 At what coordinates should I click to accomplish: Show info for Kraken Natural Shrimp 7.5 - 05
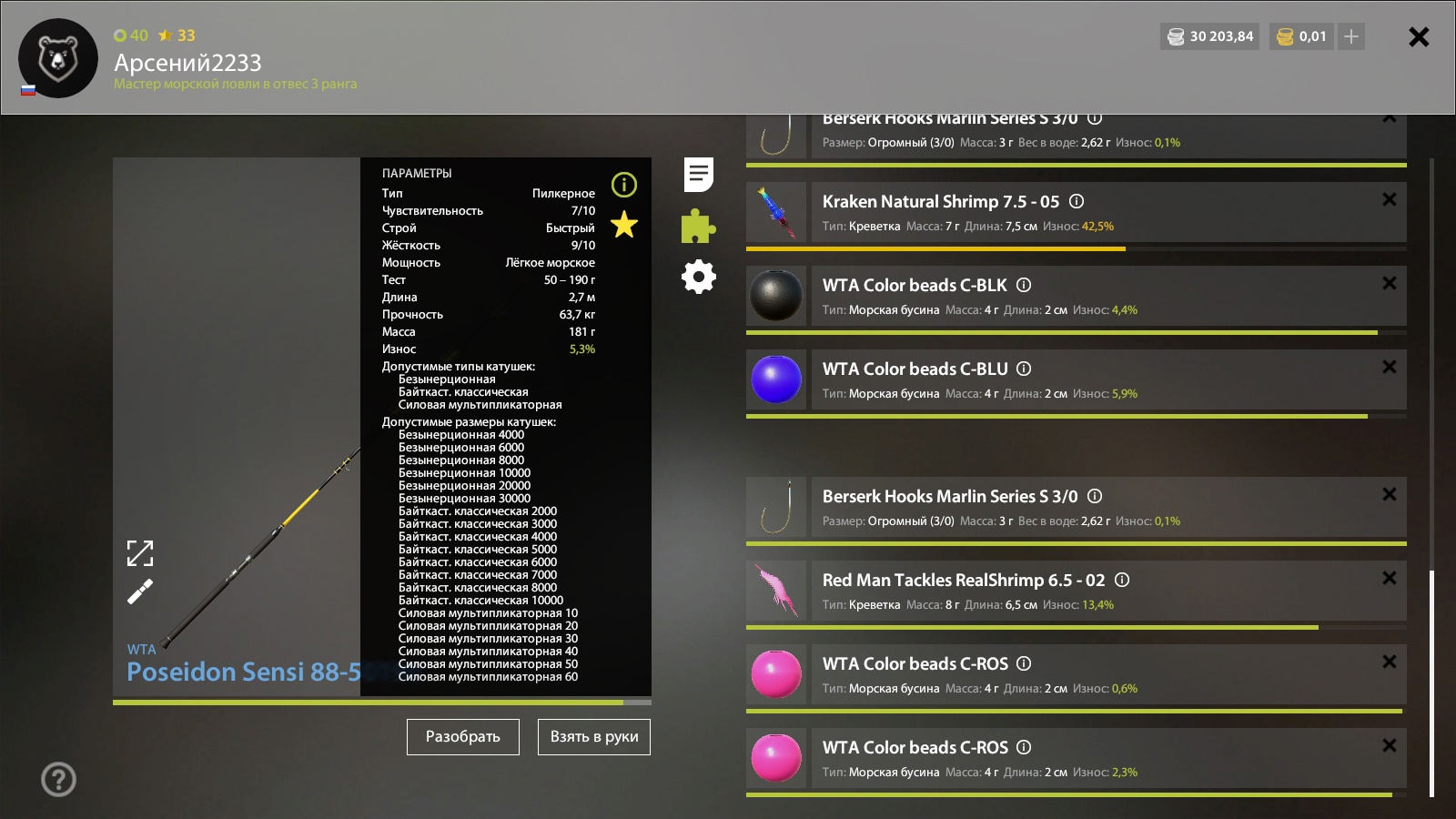coord(1077,201)
